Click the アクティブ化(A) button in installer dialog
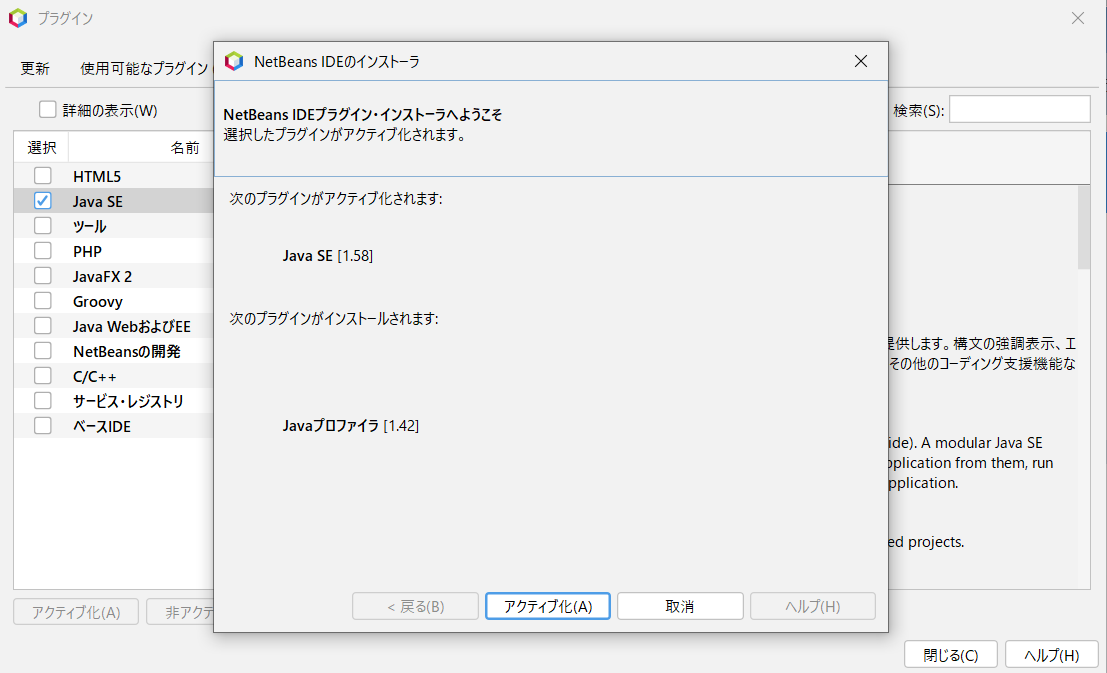Screen dimensions: 1107x673 coord(548,606)
